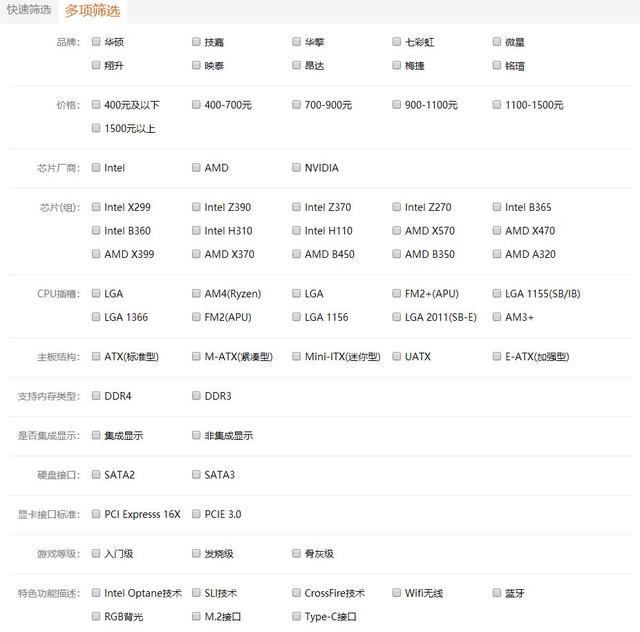
Task: Check the 昂达 brand option
Action: (x=296, y=65)
